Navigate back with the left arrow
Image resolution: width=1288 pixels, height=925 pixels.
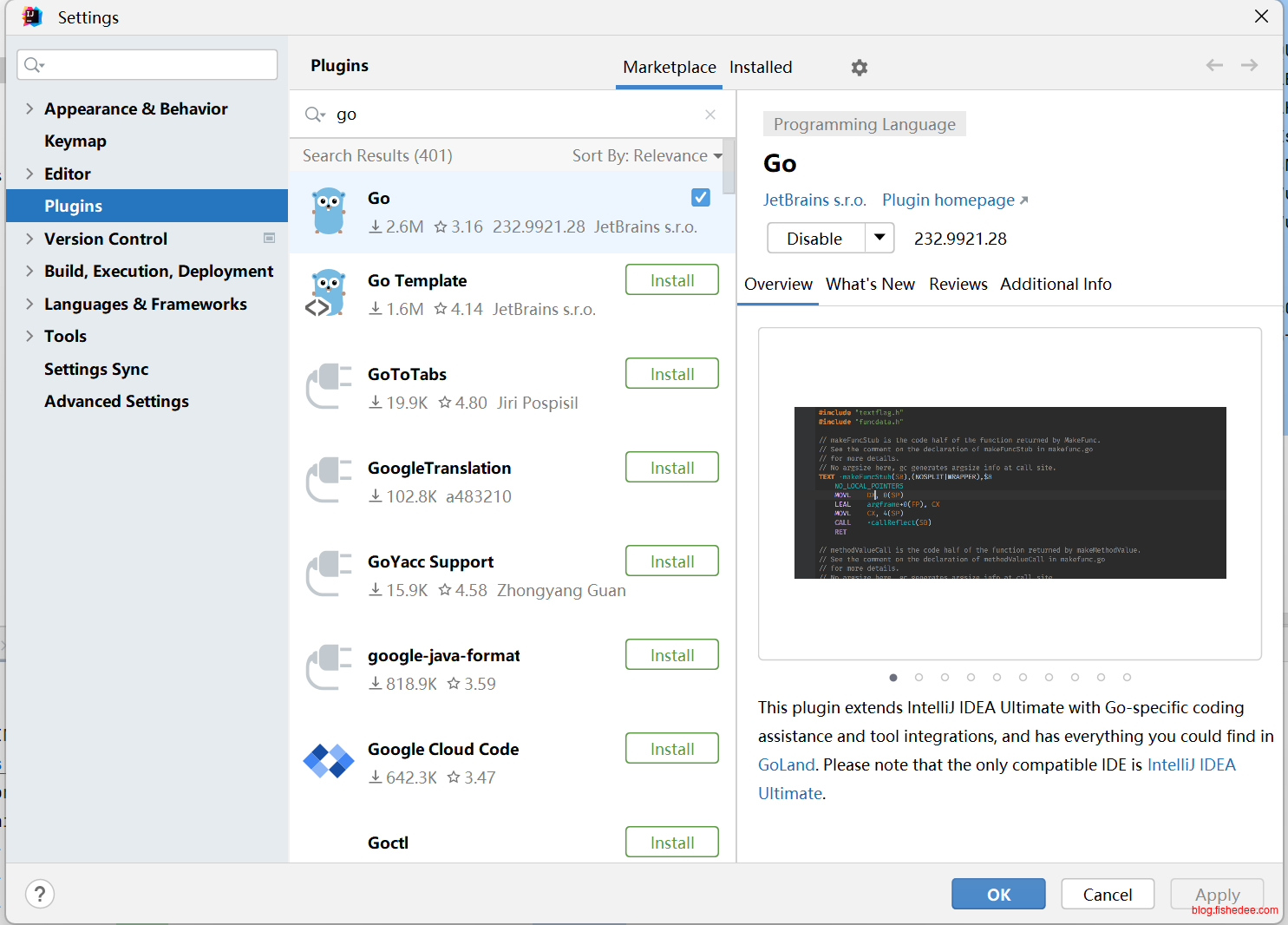(x=1214, y=65)
